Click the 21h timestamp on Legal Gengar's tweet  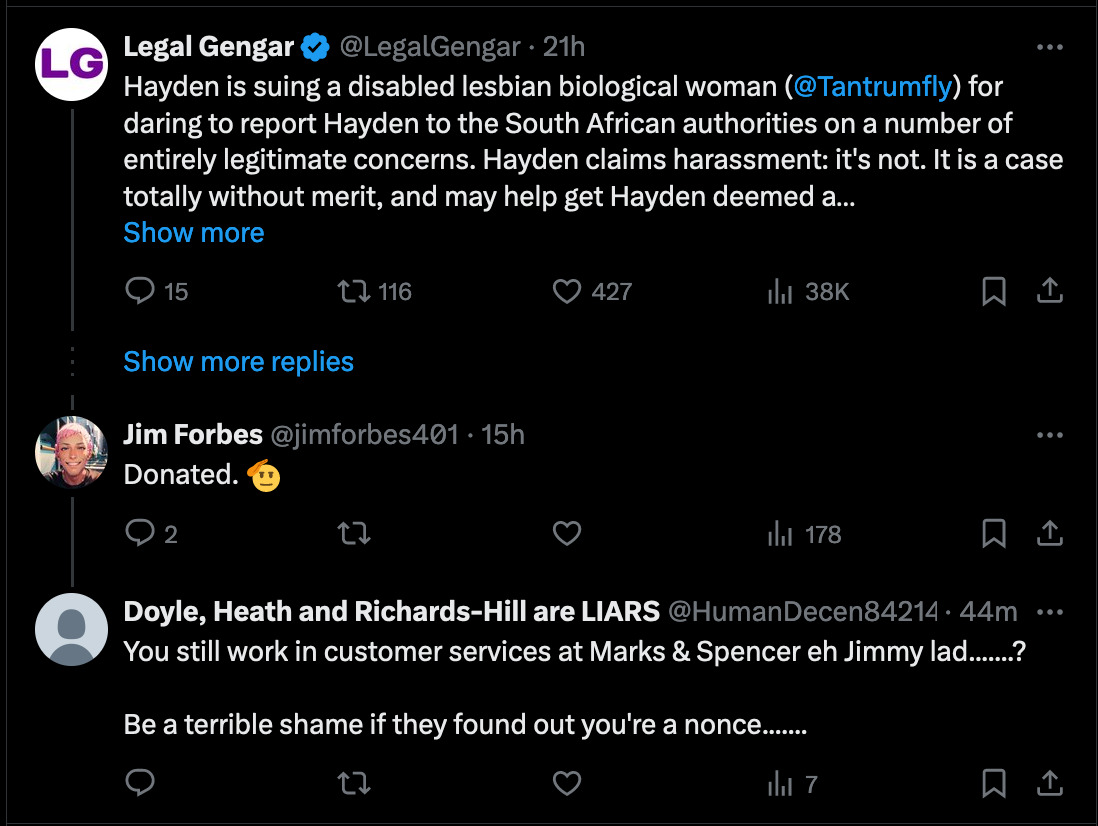point(563,47)
